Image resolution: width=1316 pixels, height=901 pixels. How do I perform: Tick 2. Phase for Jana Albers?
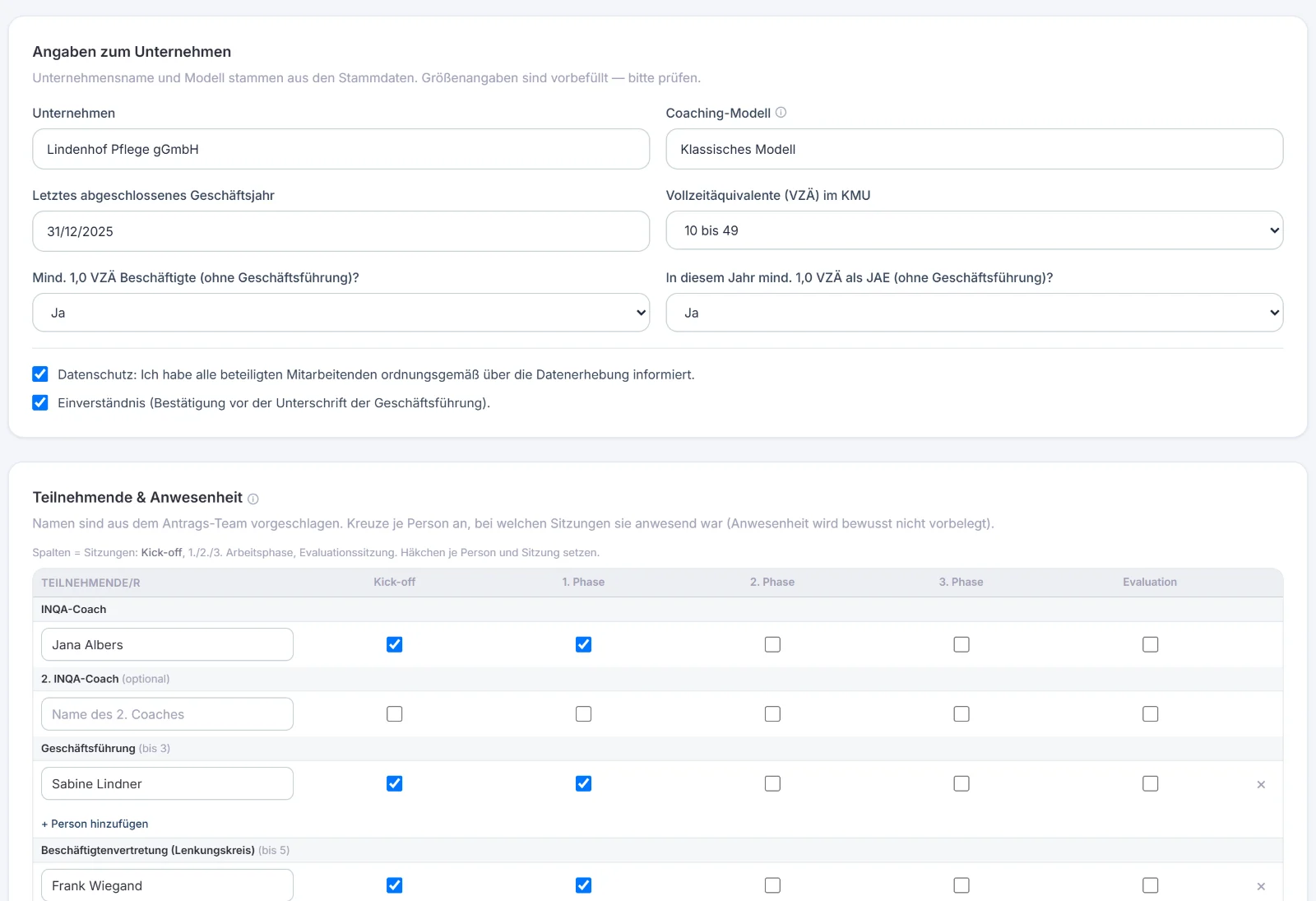[x=772, y=644]
